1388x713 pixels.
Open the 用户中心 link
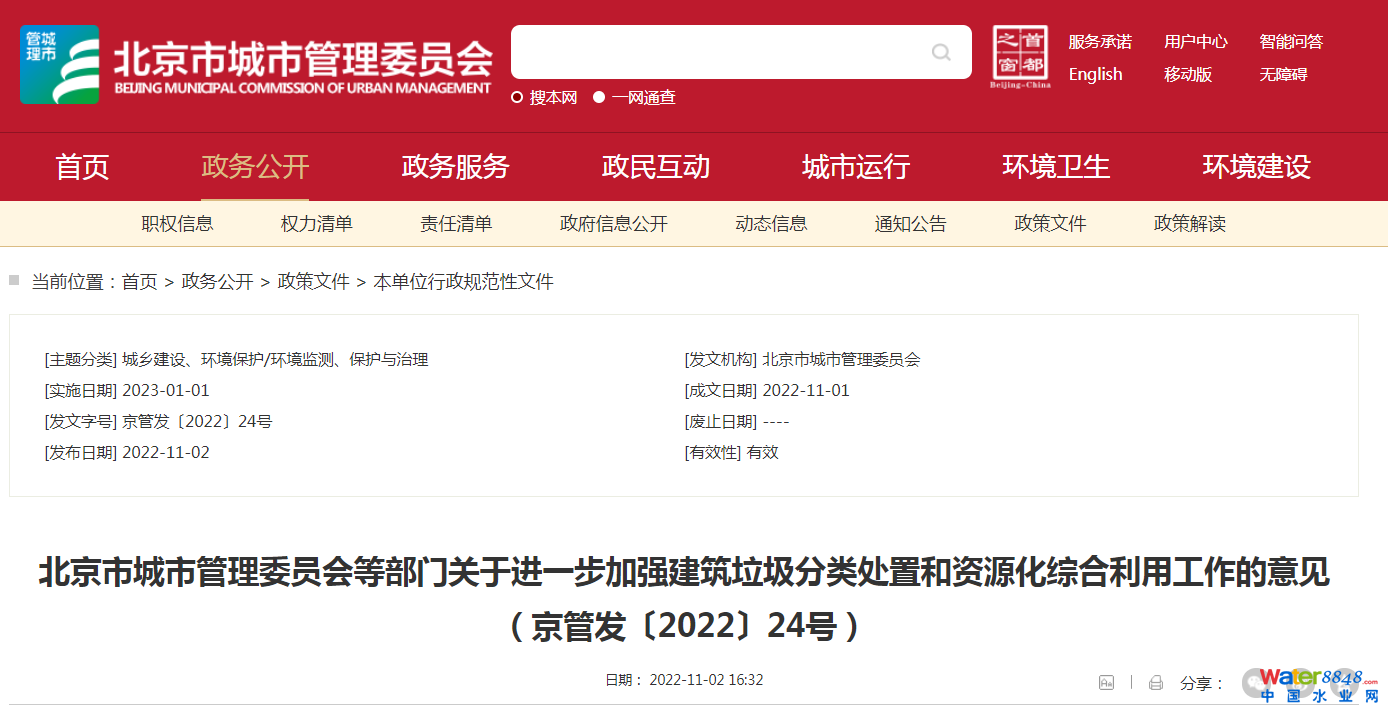point(1195,41)
